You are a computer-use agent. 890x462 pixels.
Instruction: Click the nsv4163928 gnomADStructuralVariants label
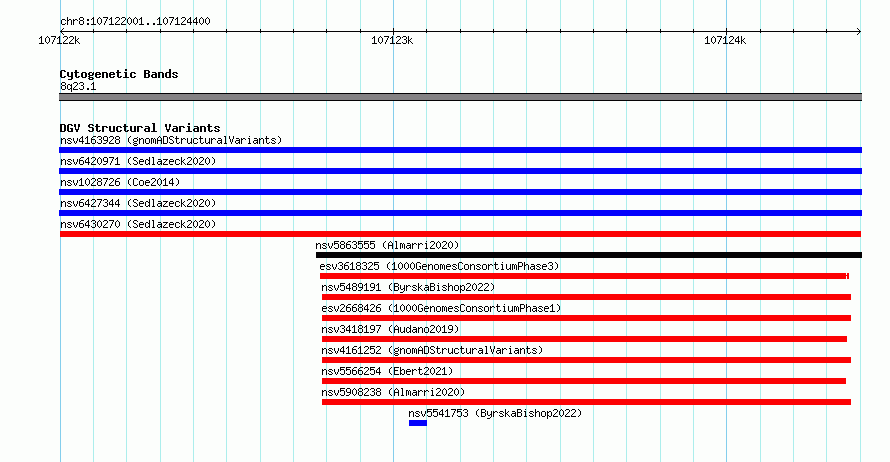(x=171, y=140)
